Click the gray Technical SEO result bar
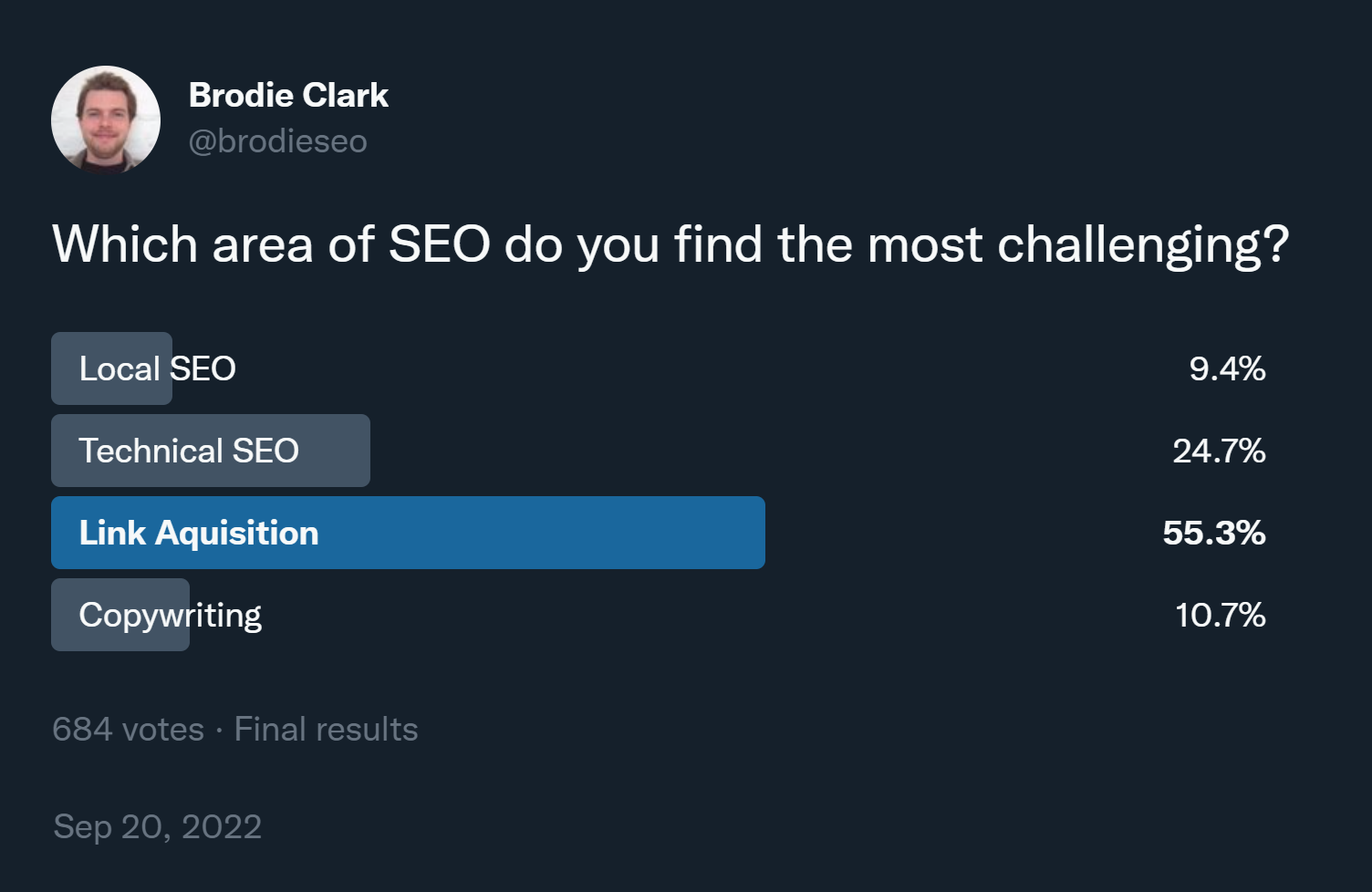Screen dimensions: 1372x892 [x=336, y=451]
